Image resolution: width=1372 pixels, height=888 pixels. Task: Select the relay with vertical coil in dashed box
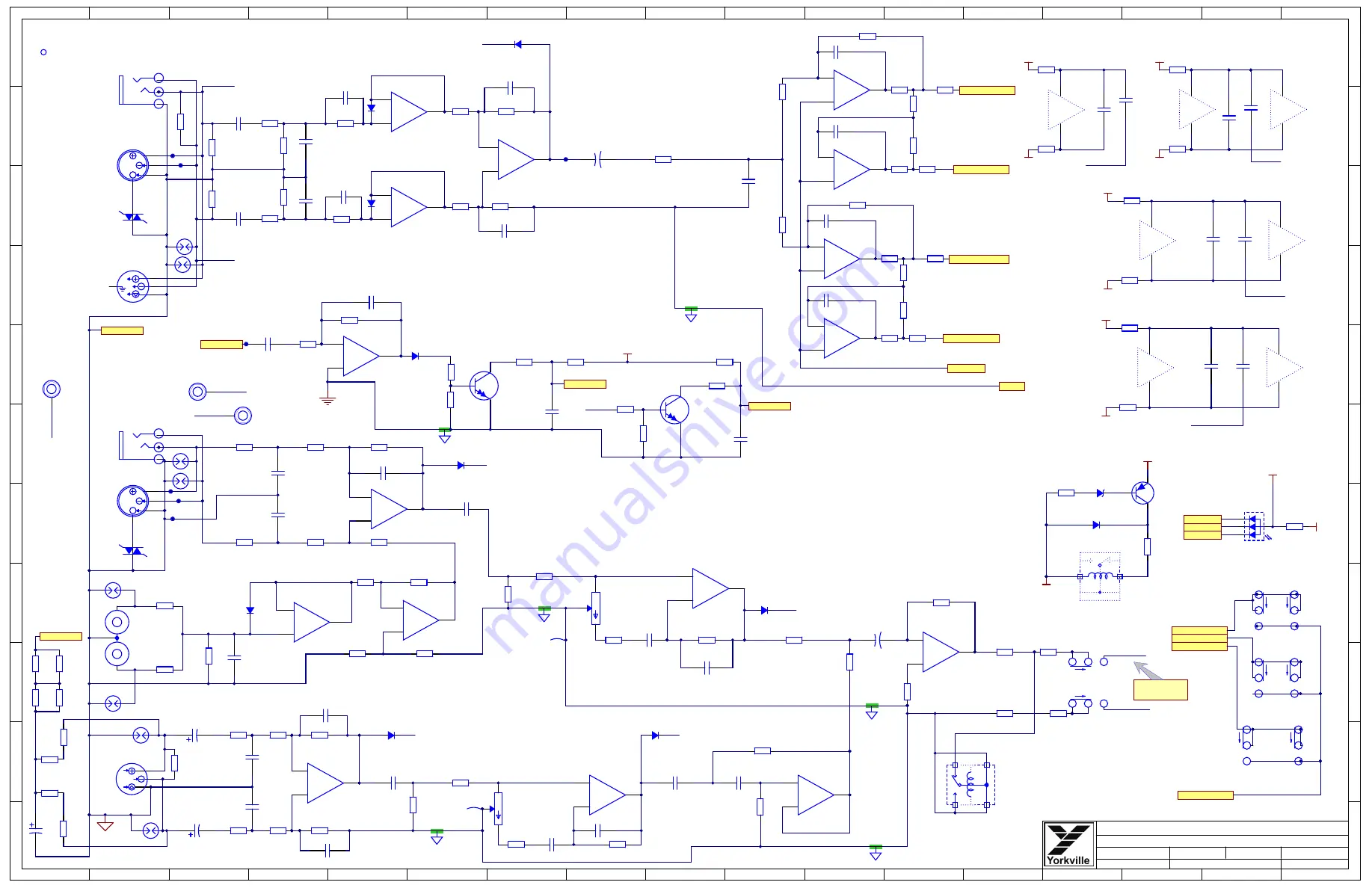coord(970,784)
